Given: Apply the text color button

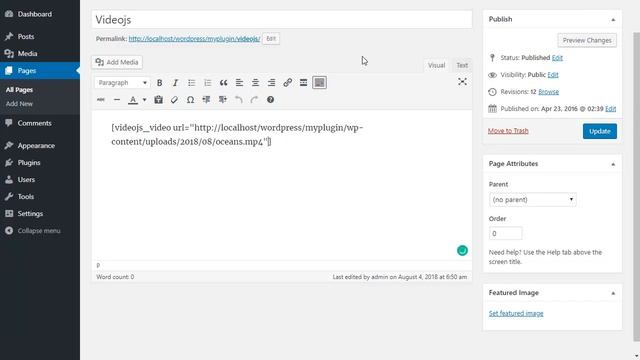Looking at the screenshot, I should click(x=133, y=100).
